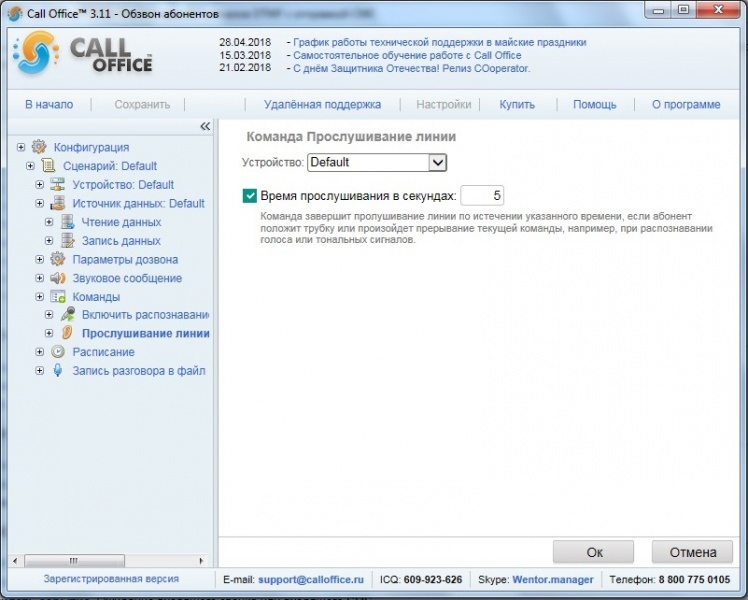Screen dimensions: 748x600
Task: Click support@calloffice.ru email link
Action: [311, 579]
